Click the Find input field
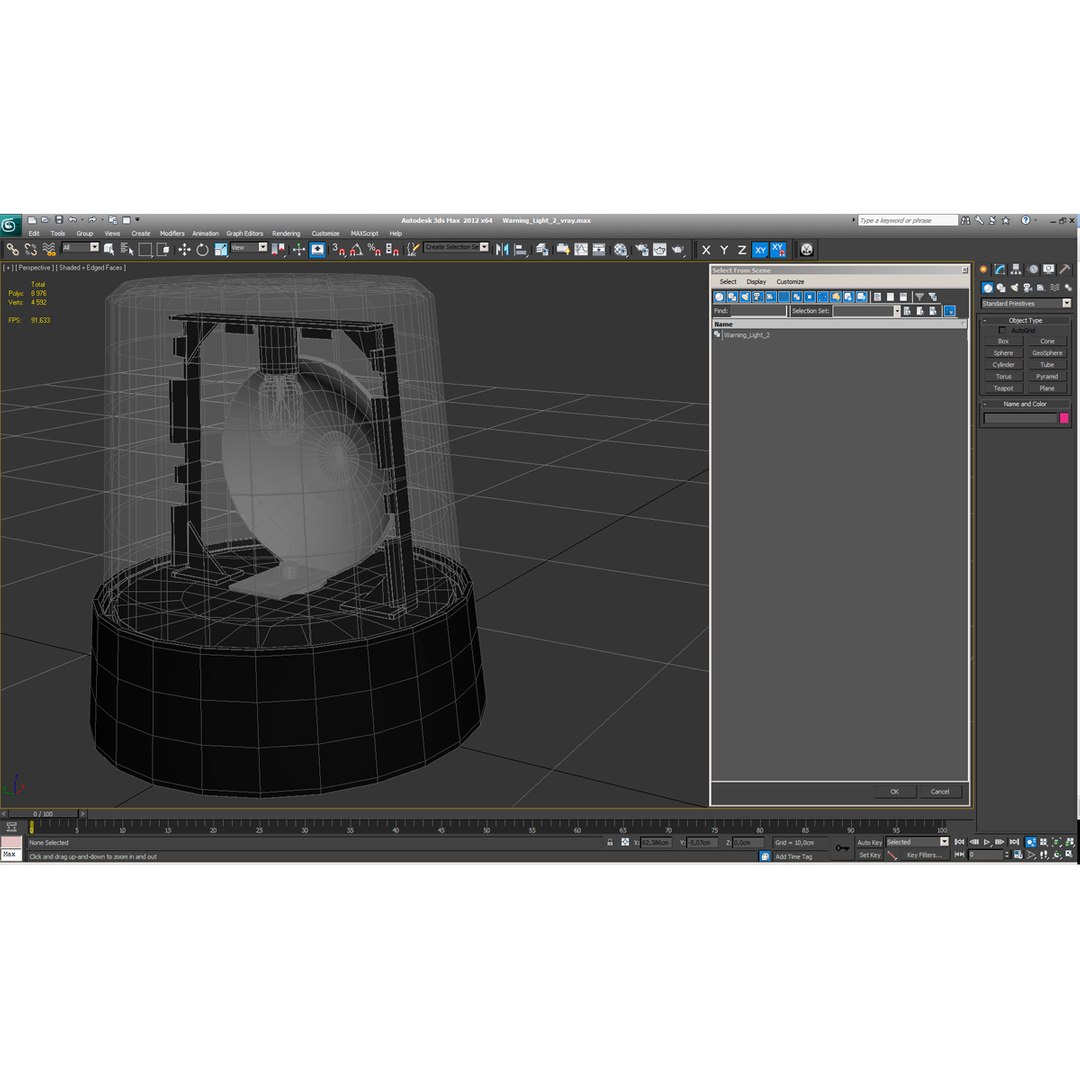This screenshot has height=1080, width=1080. pyautogui.click(x=758, y=311)
